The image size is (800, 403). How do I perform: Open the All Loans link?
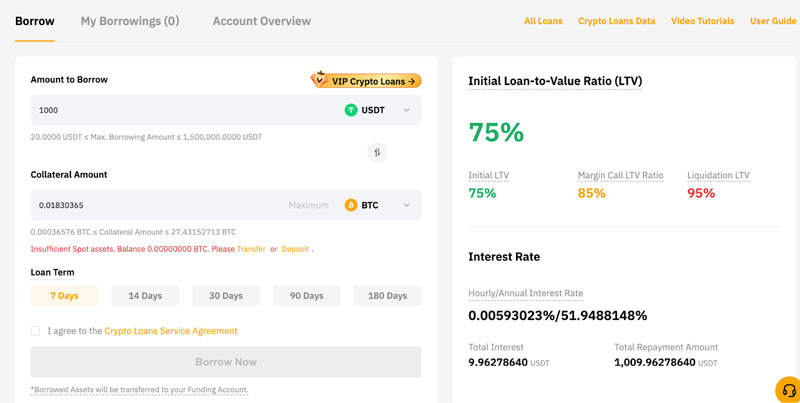tap(543, 21)
